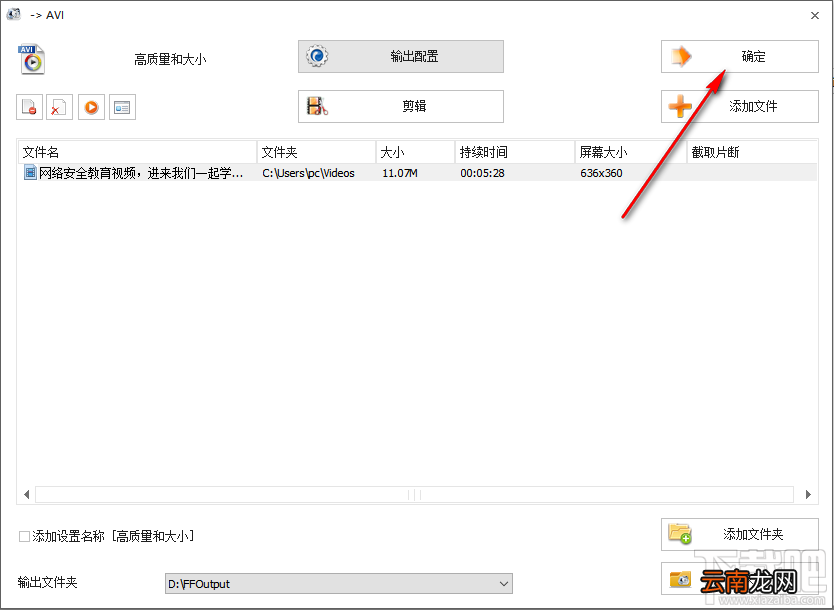Sort by 大小 column header
Image resolution: width=834 pixels, height=610 pixels.
[x=415, y=152]
